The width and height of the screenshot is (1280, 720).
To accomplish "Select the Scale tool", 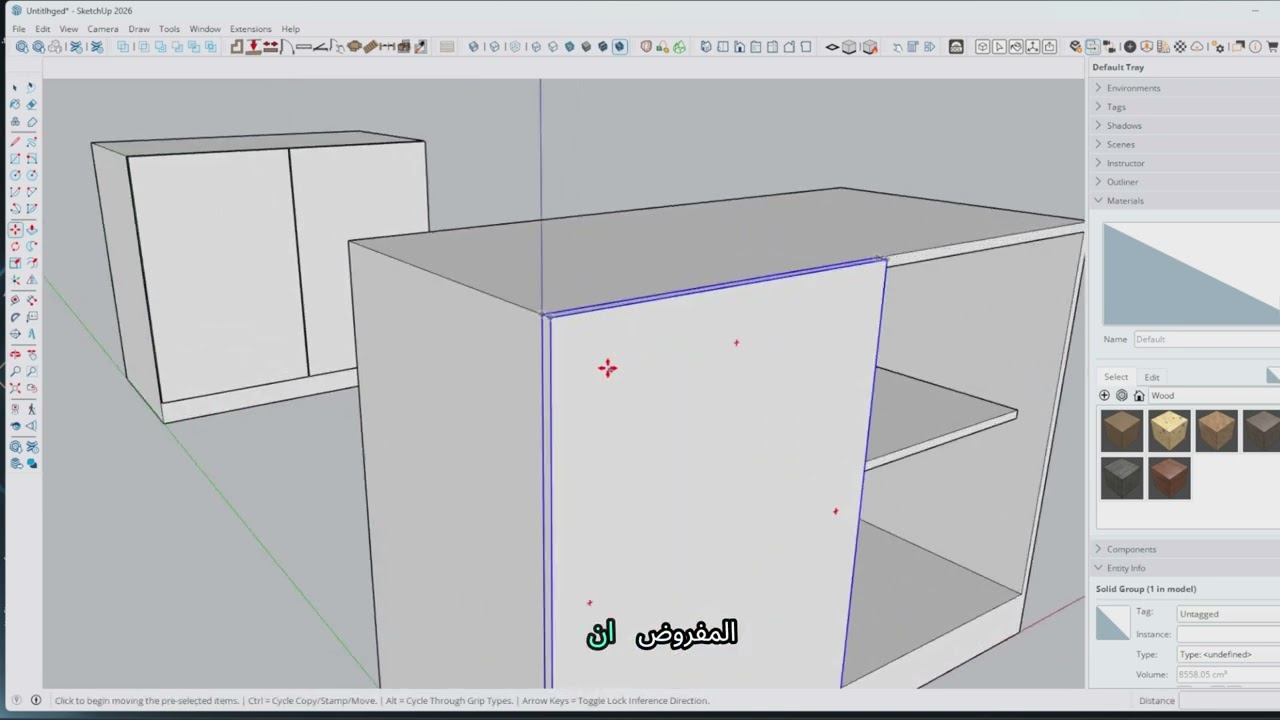I will pyautogui.click(x=15, y=262).
